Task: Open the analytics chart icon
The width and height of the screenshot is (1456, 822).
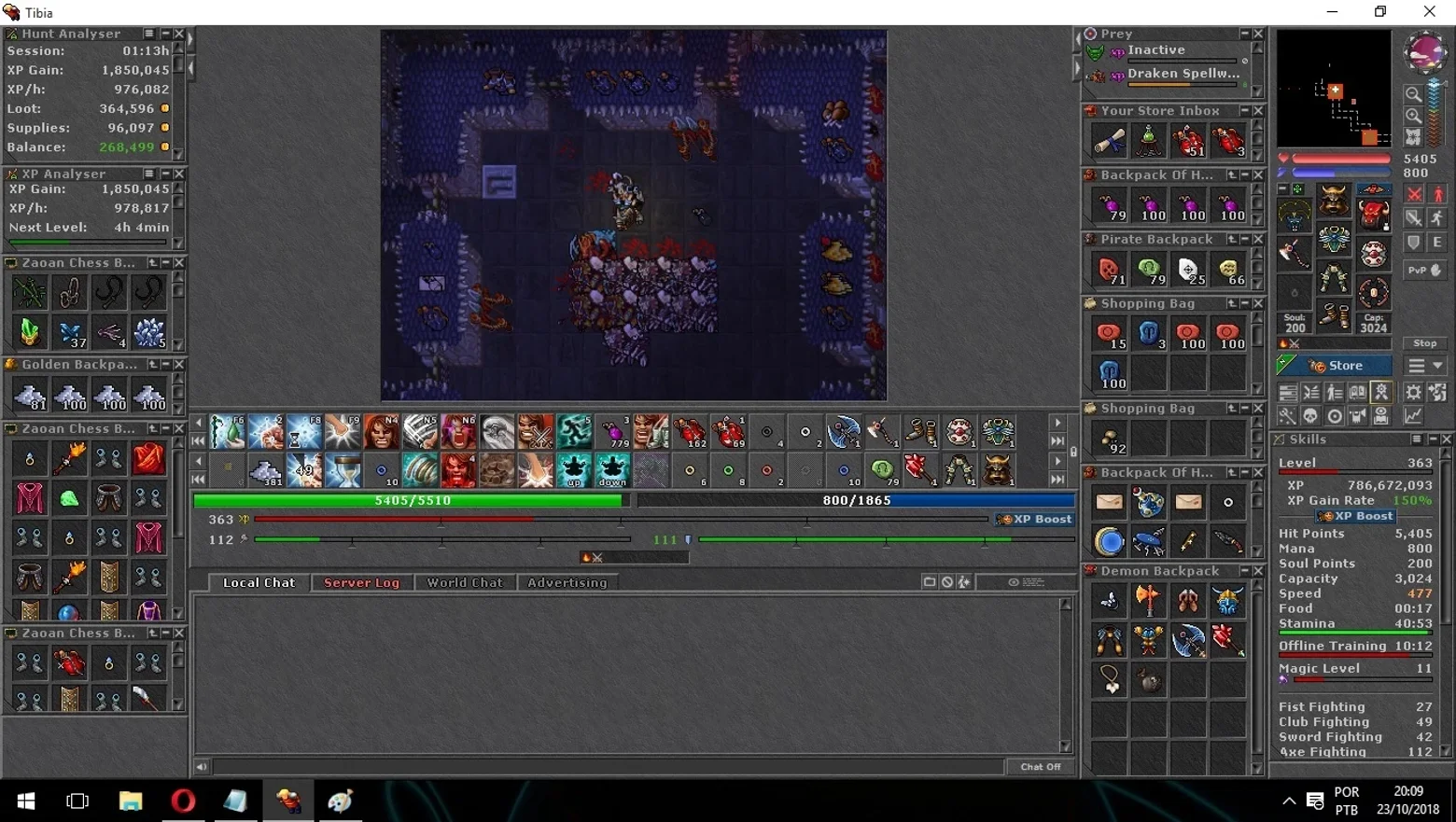Action: pyautogui.click(x=1414, y=416)
